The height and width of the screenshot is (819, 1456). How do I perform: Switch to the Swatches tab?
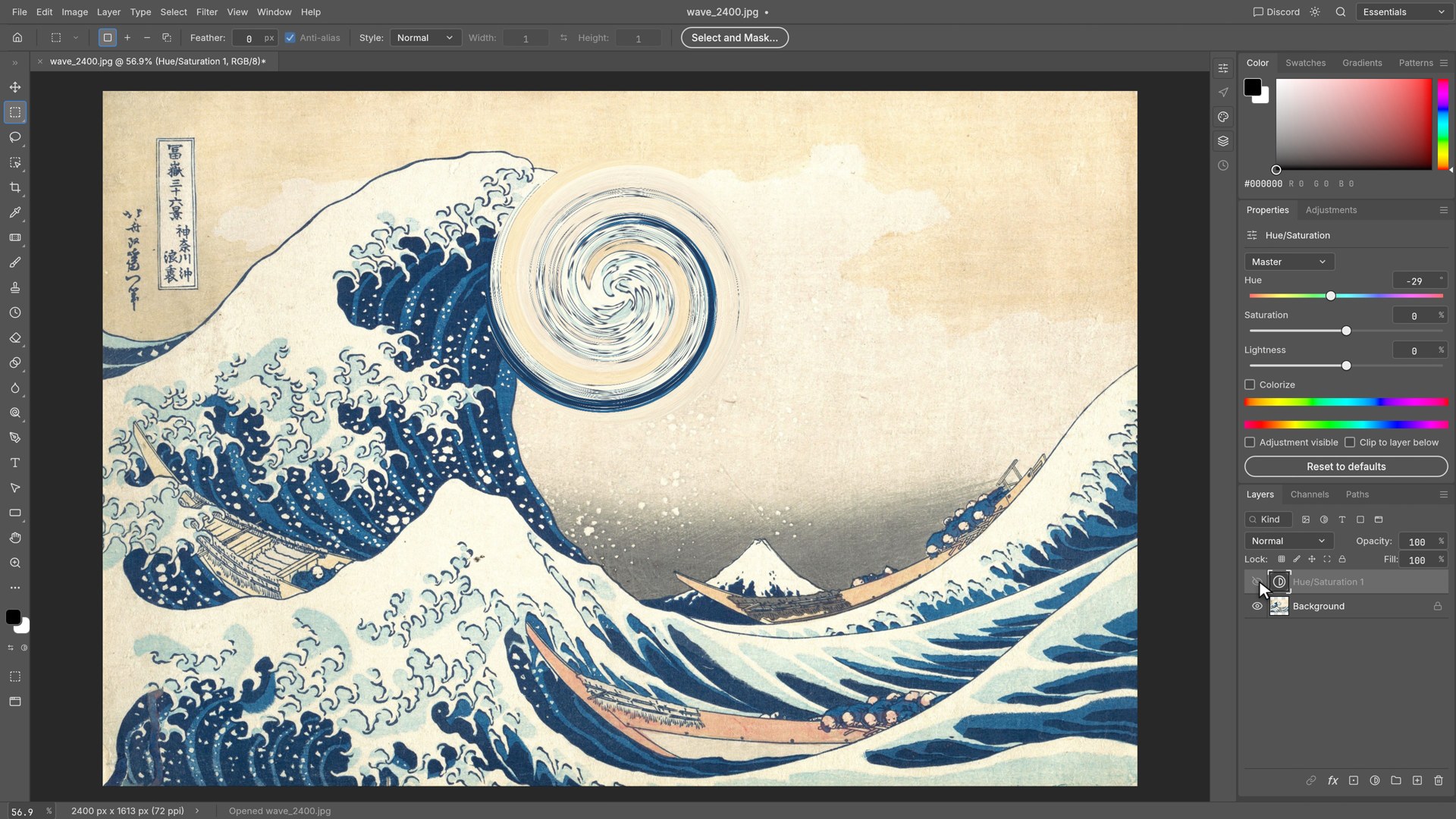(x=1305, y=63)
